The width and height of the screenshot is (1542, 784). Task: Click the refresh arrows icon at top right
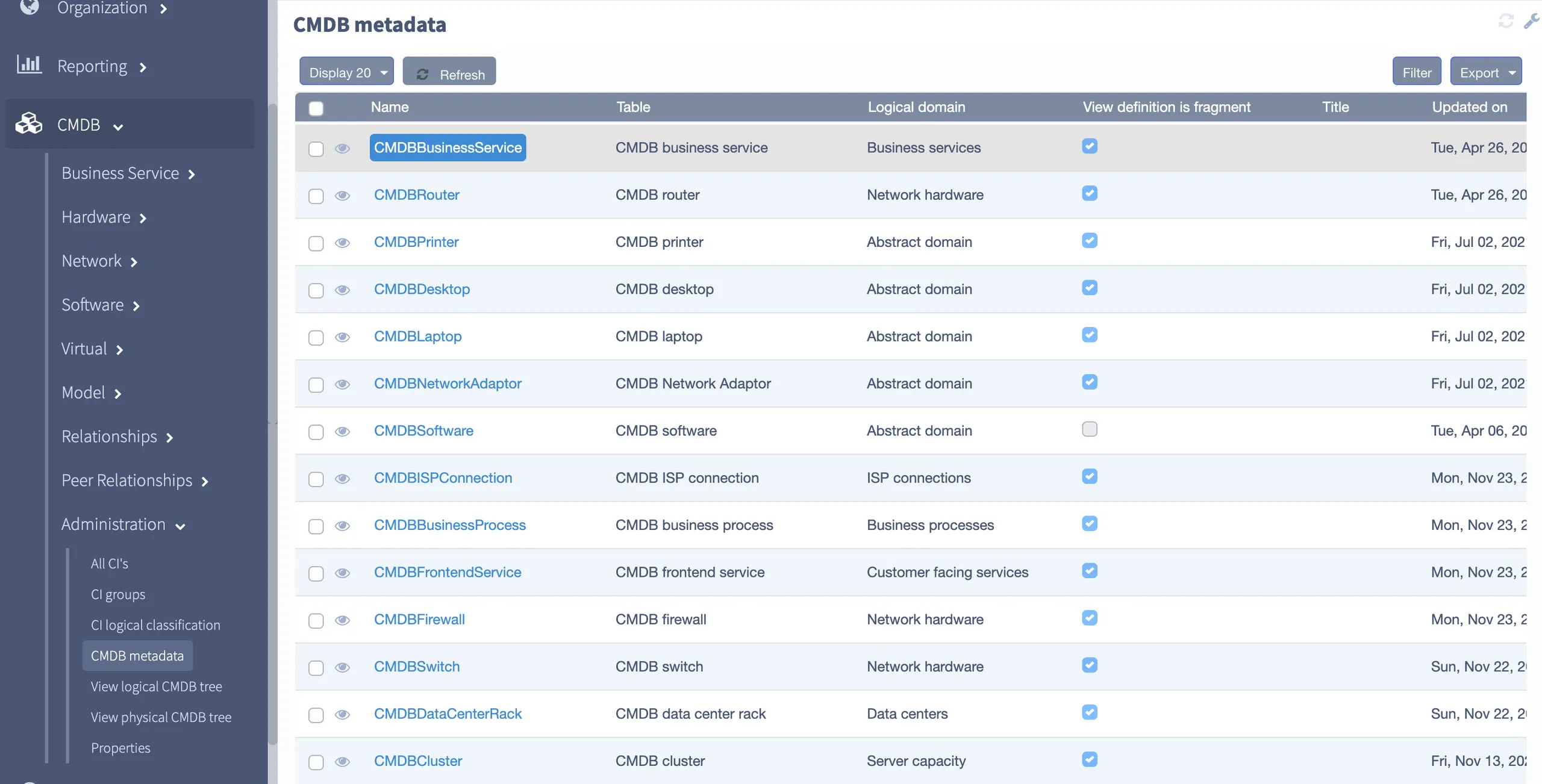click(1506, 21)
